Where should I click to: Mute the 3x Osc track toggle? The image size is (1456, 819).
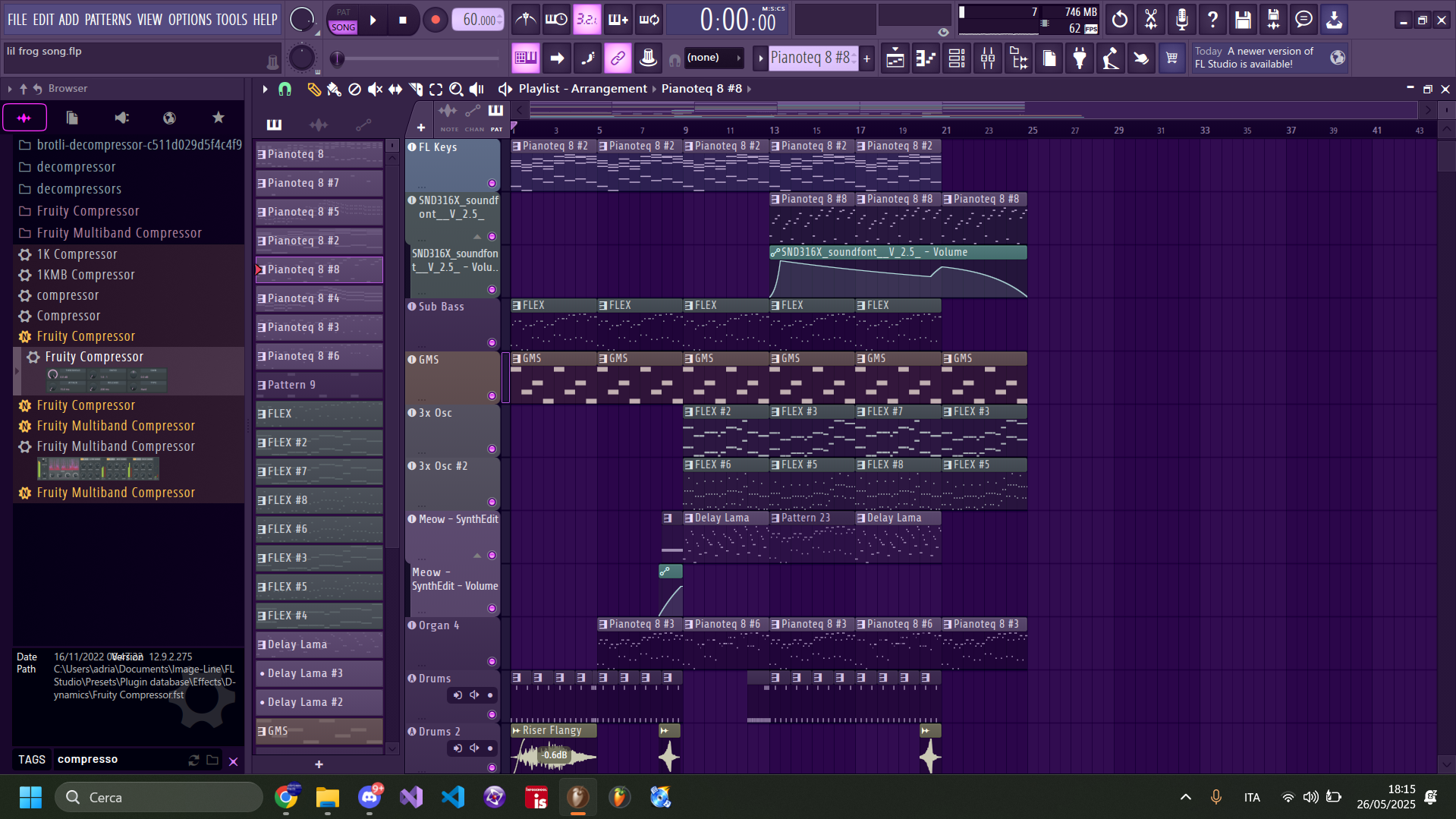pos(492,449)
